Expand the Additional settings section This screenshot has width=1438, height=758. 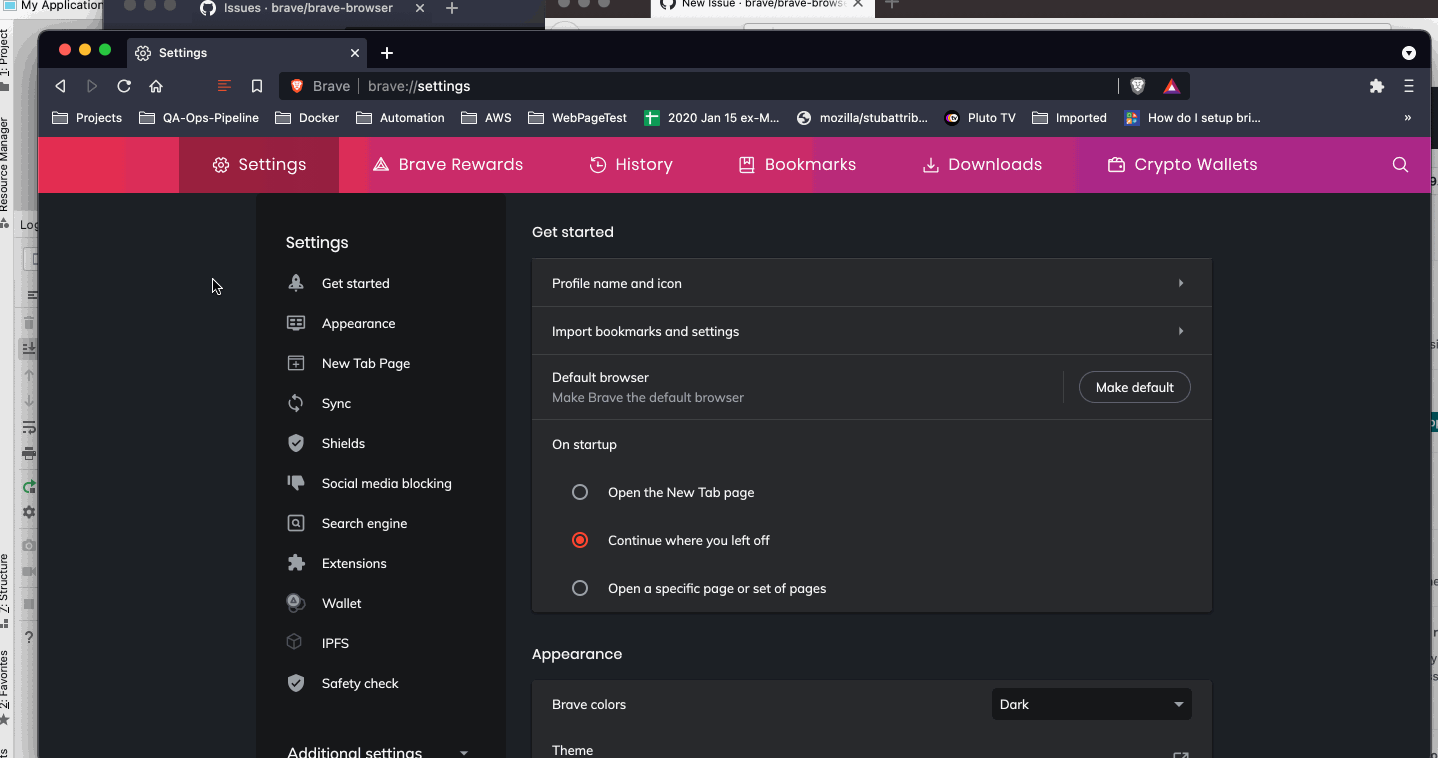[378, 752]
